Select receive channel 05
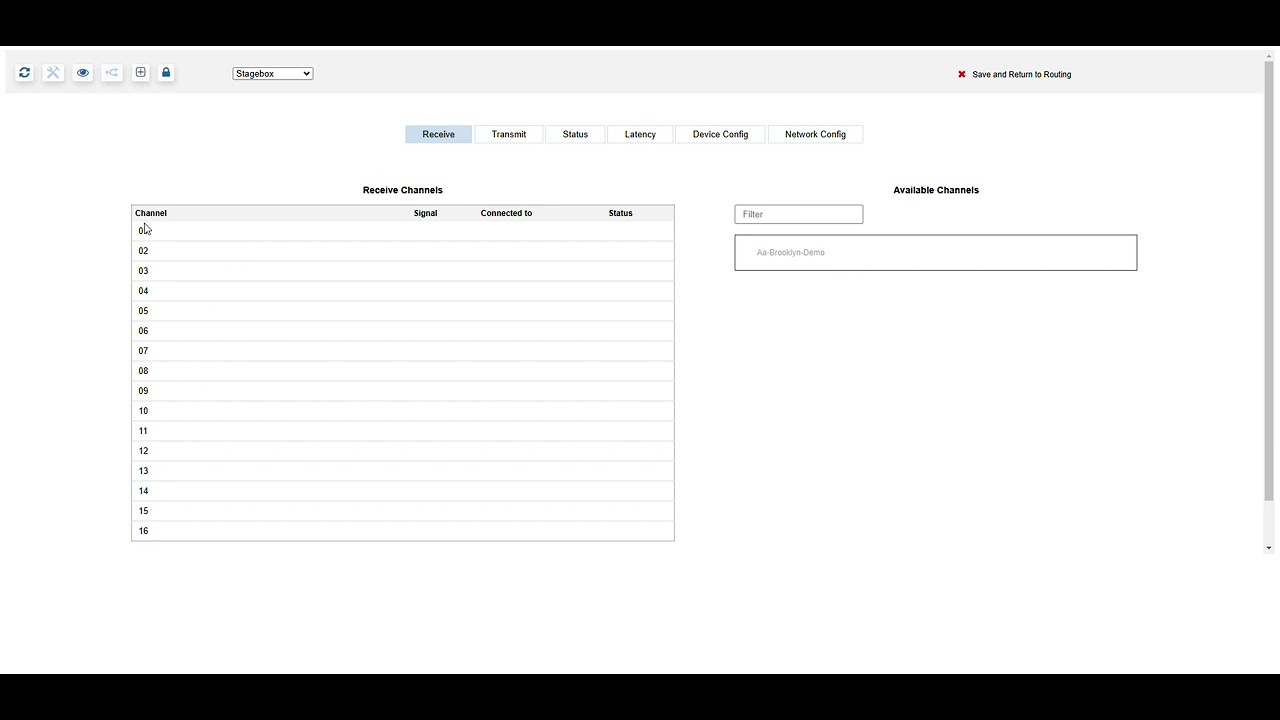 403,311
